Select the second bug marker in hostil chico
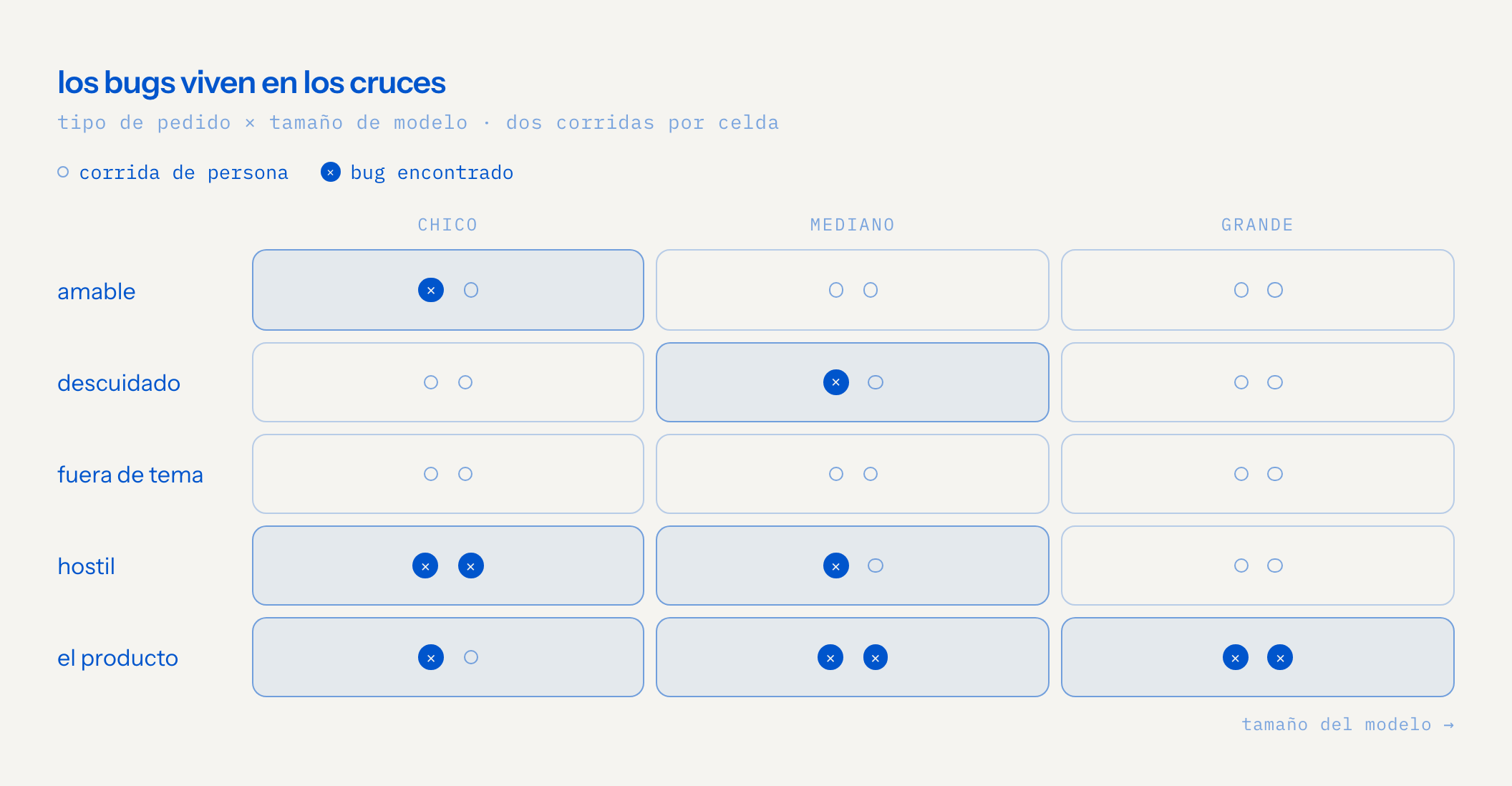 point(471,566)
